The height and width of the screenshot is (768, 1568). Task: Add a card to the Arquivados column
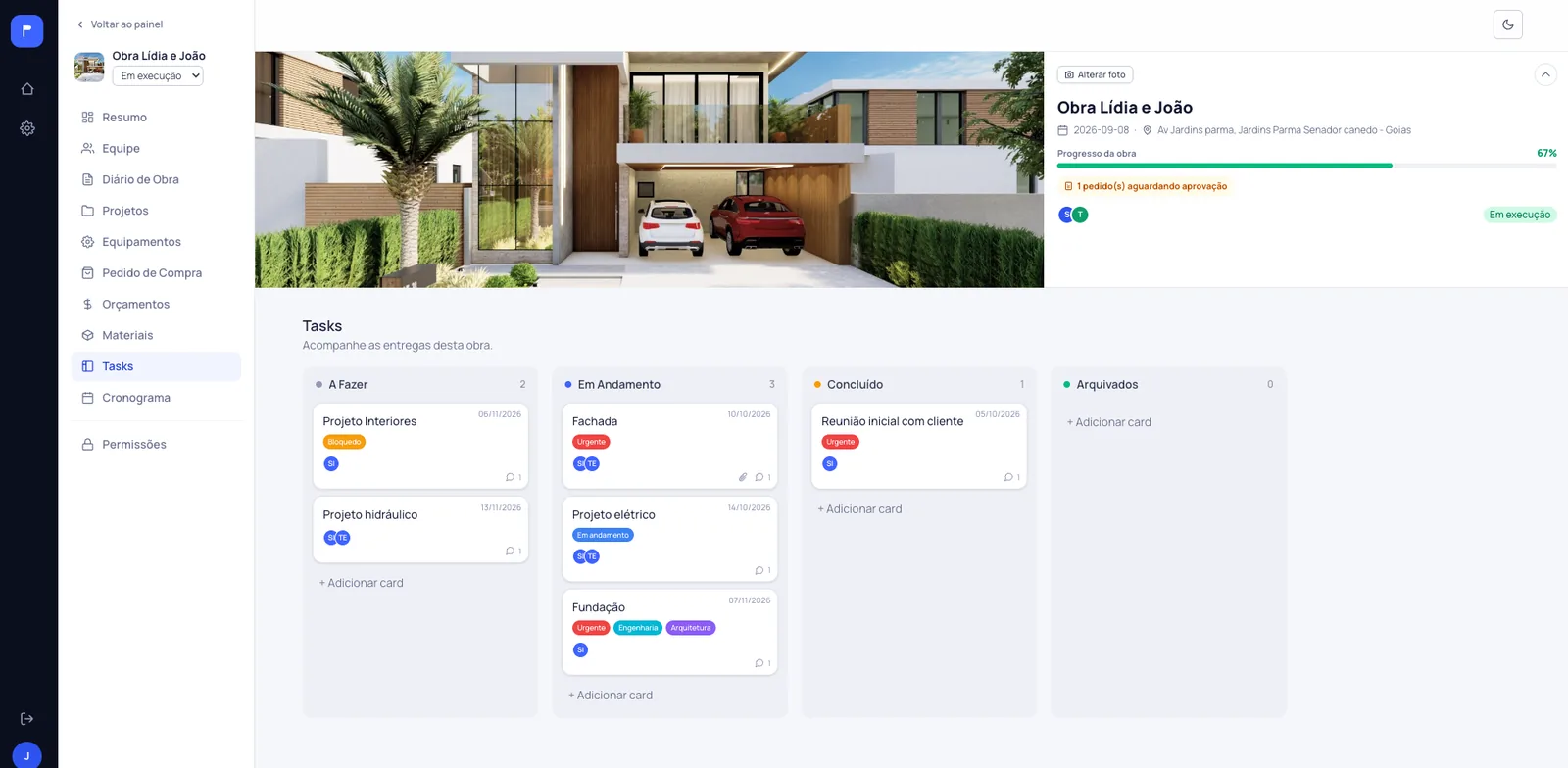pos(1108,422)
